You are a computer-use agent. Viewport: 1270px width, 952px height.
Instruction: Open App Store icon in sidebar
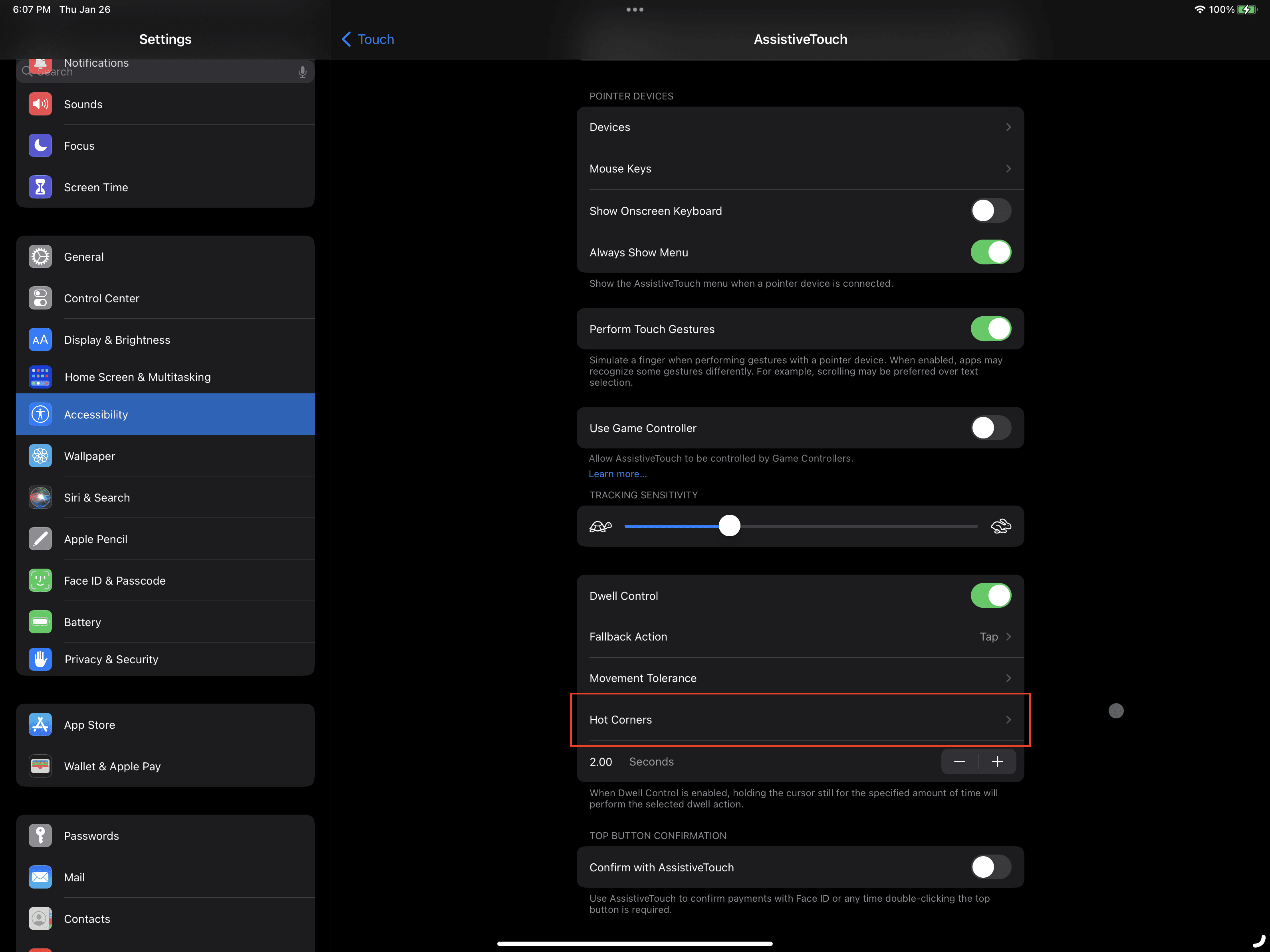coord(40,725)
